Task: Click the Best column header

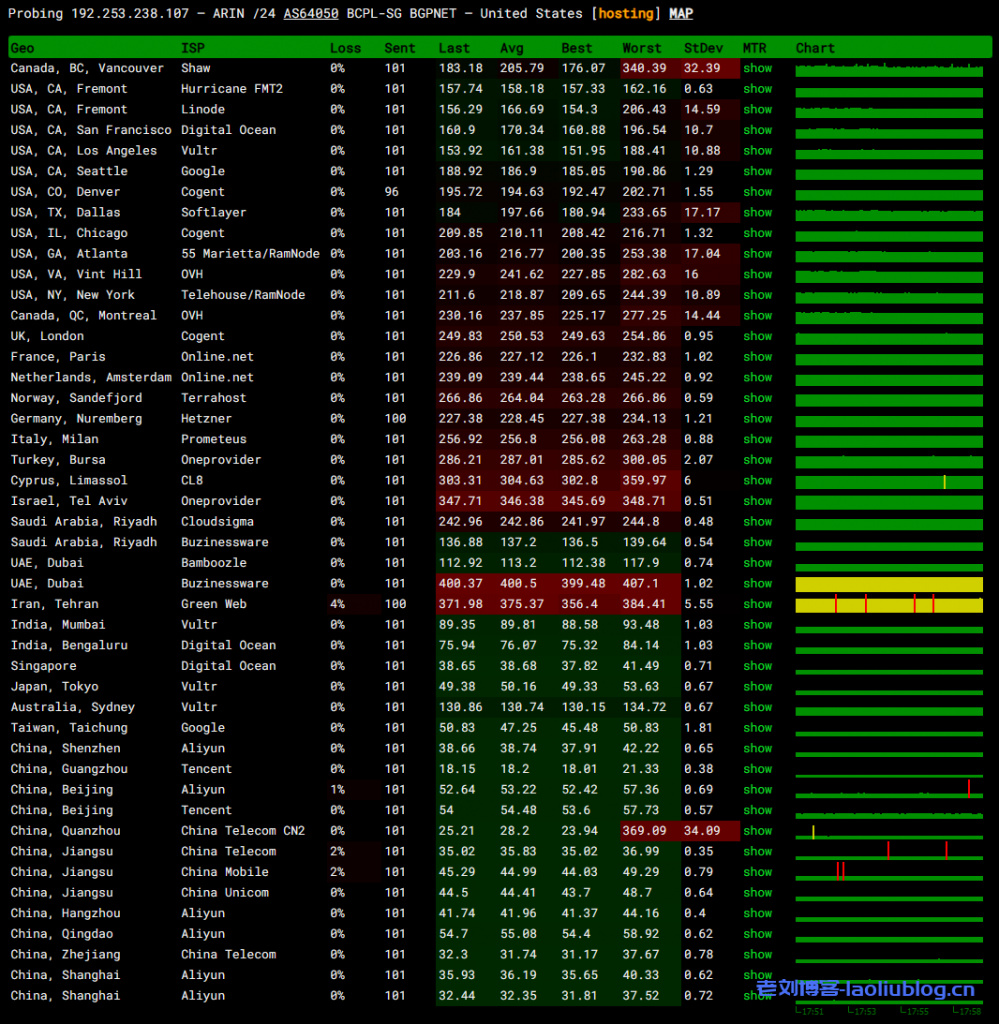Action: pos(577,48)
